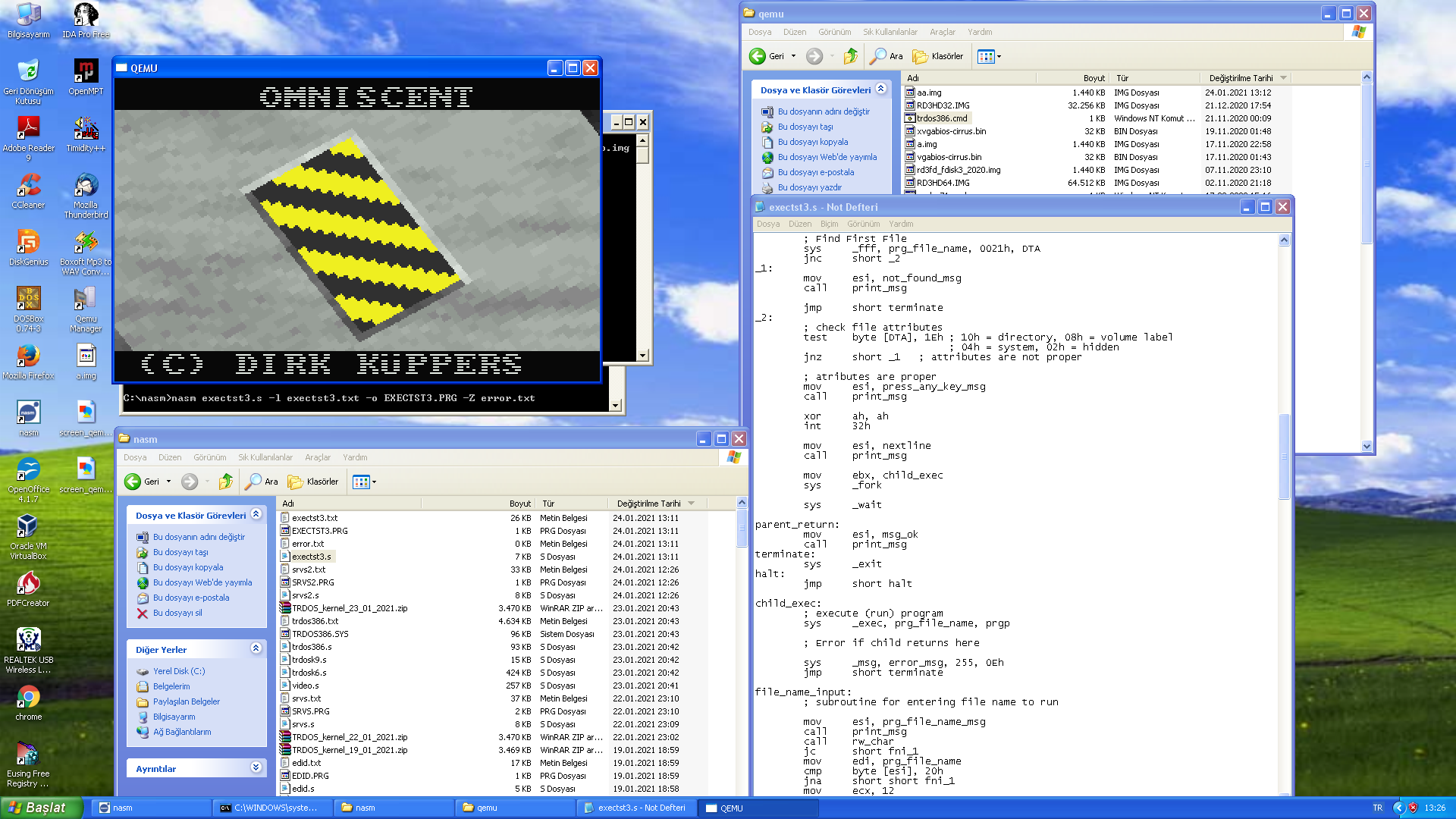This screenshot has width=1456, height=819.
Task: Select the chrome desktop icon
Action: 28,703
